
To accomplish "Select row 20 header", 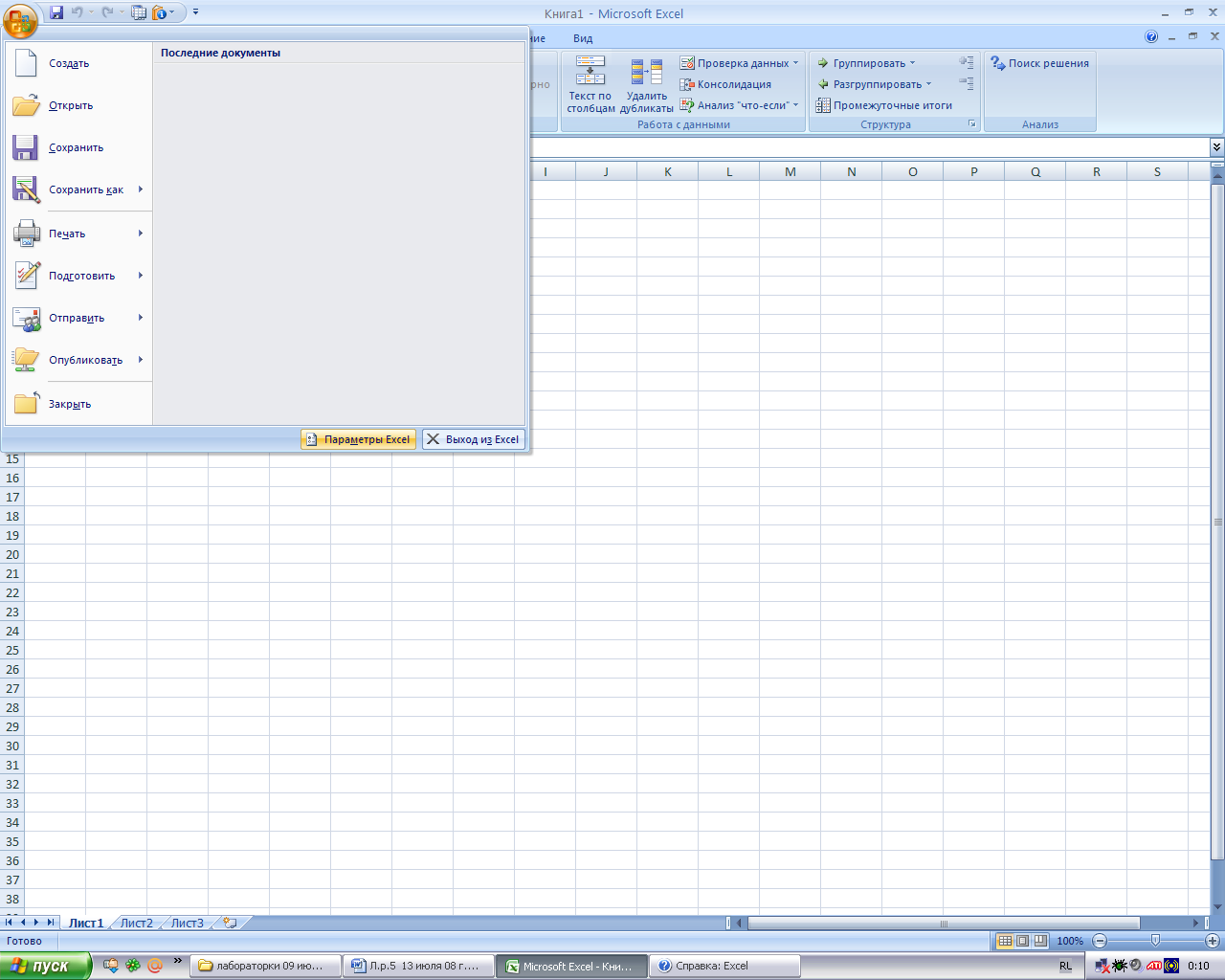I will (12, 554).
